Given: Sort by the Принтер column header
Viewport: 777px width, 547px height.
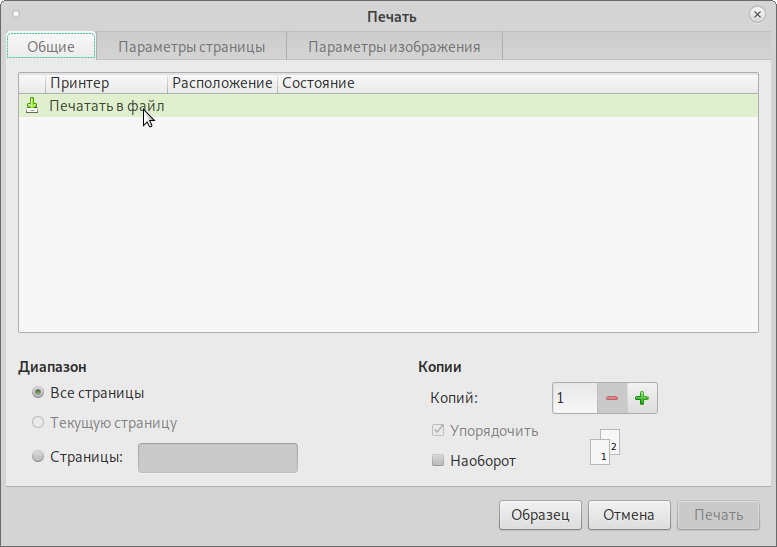Looking at the screenshot, I should click(106, 83).
